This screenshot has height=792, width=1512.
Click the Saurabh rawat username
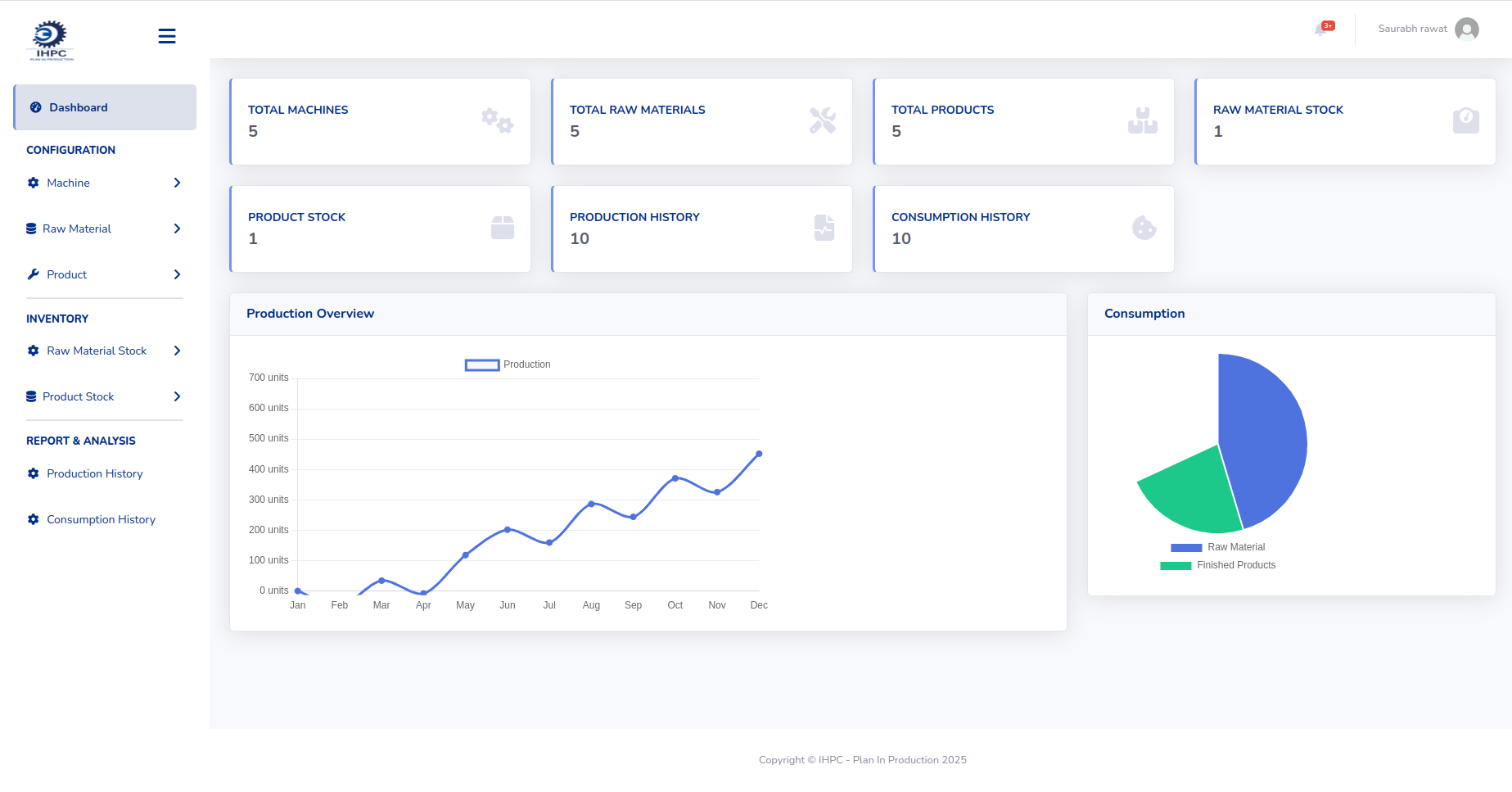point(1412,29)
